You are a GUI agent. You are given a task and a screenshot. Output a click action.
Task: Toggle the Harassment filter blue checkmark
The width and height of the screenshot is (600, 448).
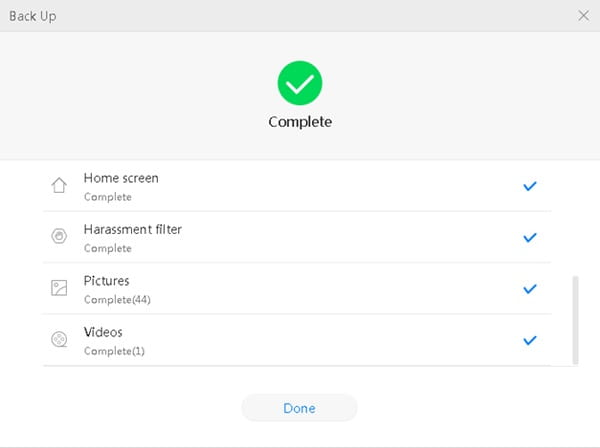coord(530,237)
